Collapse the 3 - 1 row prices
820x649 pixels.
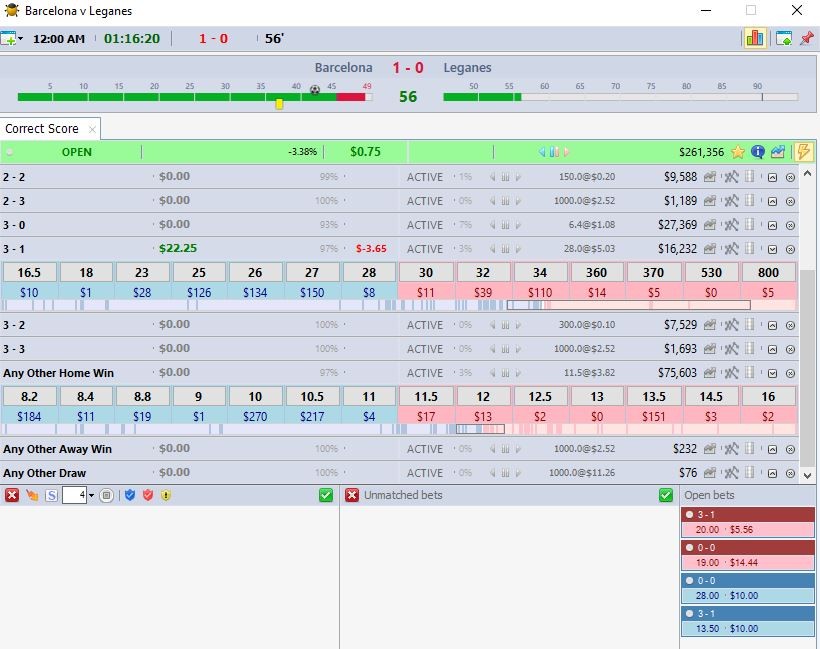772,249
